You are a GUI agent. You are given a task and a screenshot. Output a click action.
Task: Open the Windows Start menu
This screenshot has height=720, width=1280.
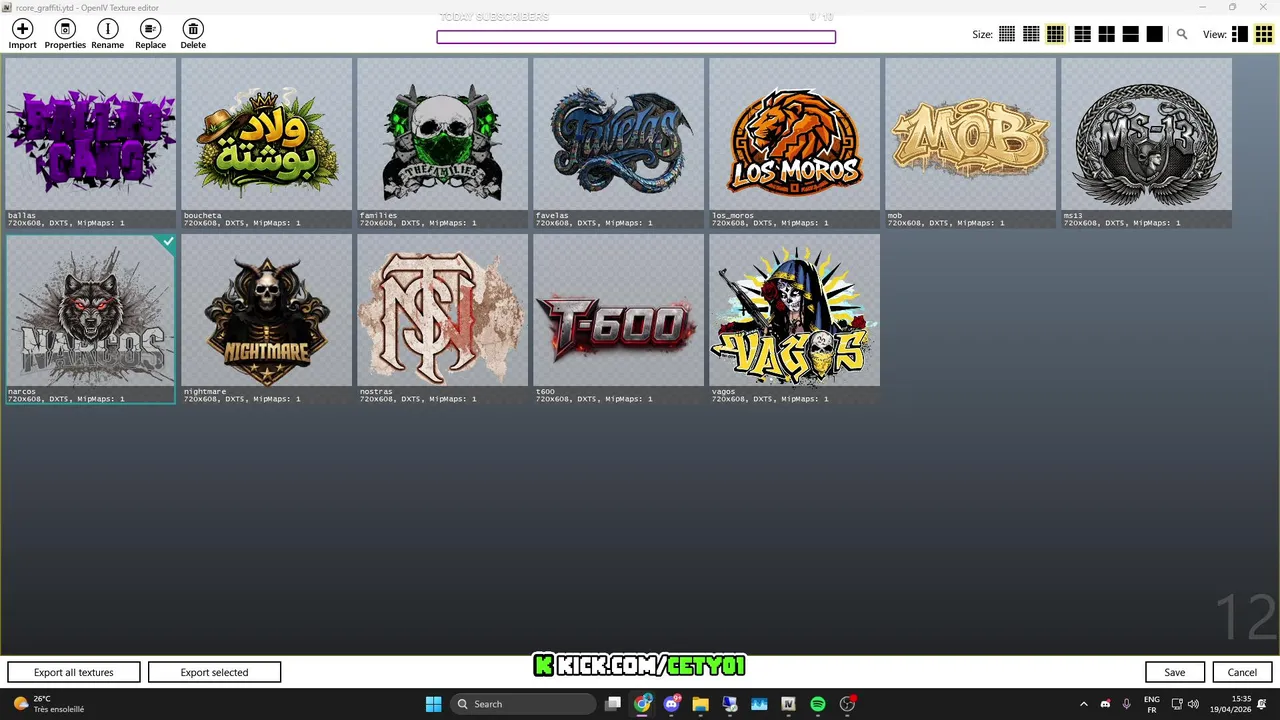point(433,704)
